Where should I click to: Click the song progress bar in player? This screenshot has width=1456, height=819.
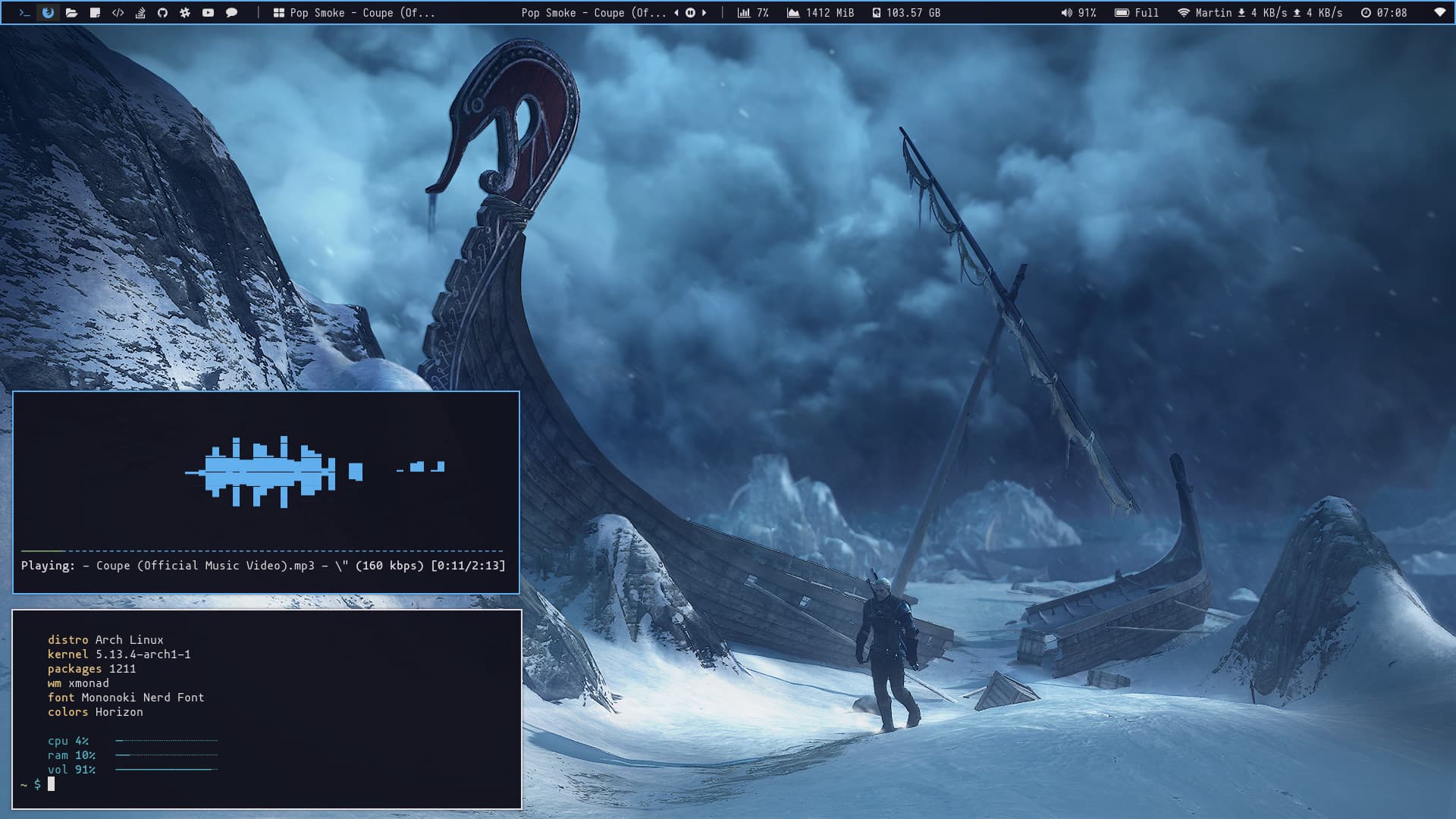(x=262, y=551)
